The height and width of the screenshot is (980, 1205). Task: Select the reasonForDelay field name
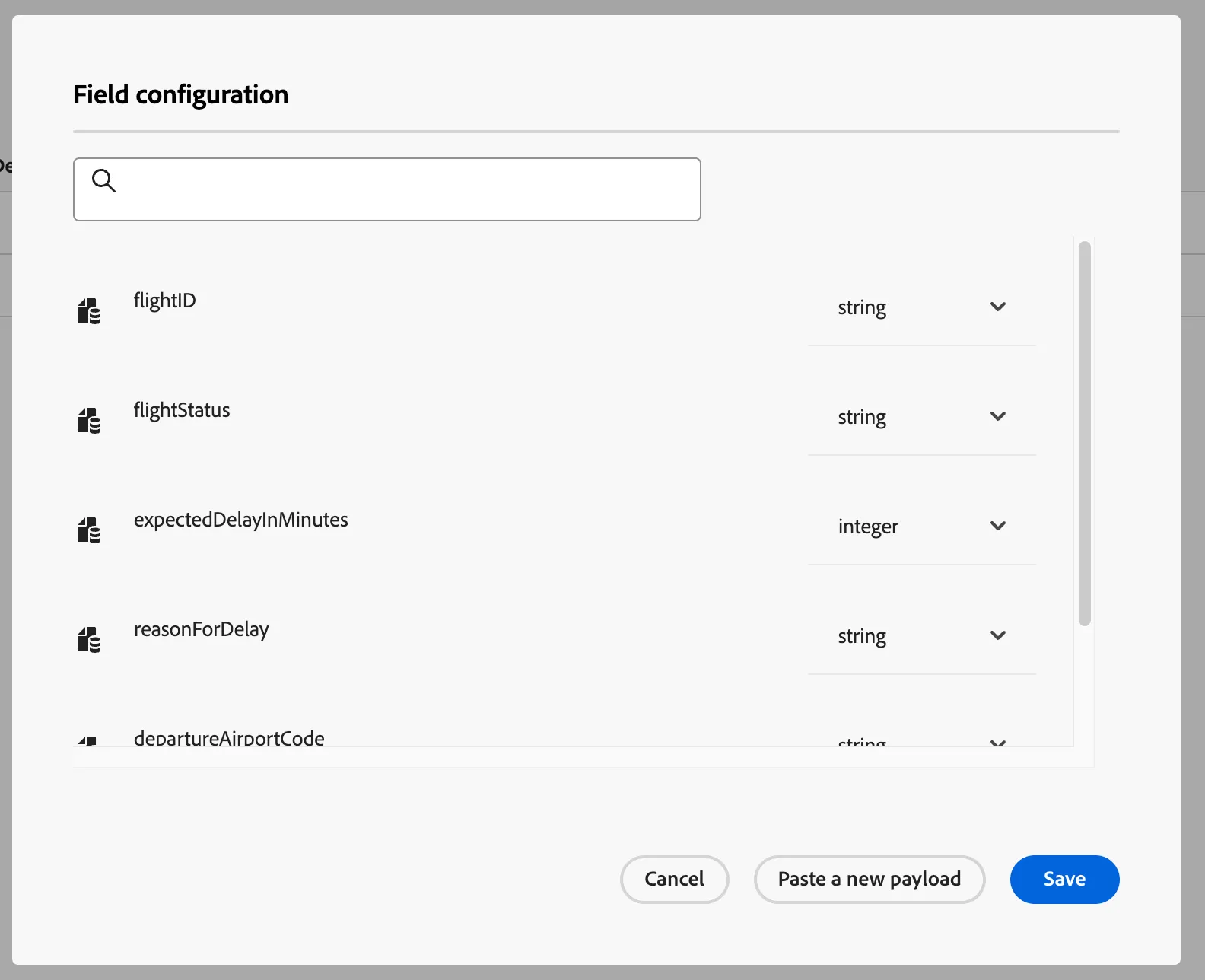pos(202,629)
